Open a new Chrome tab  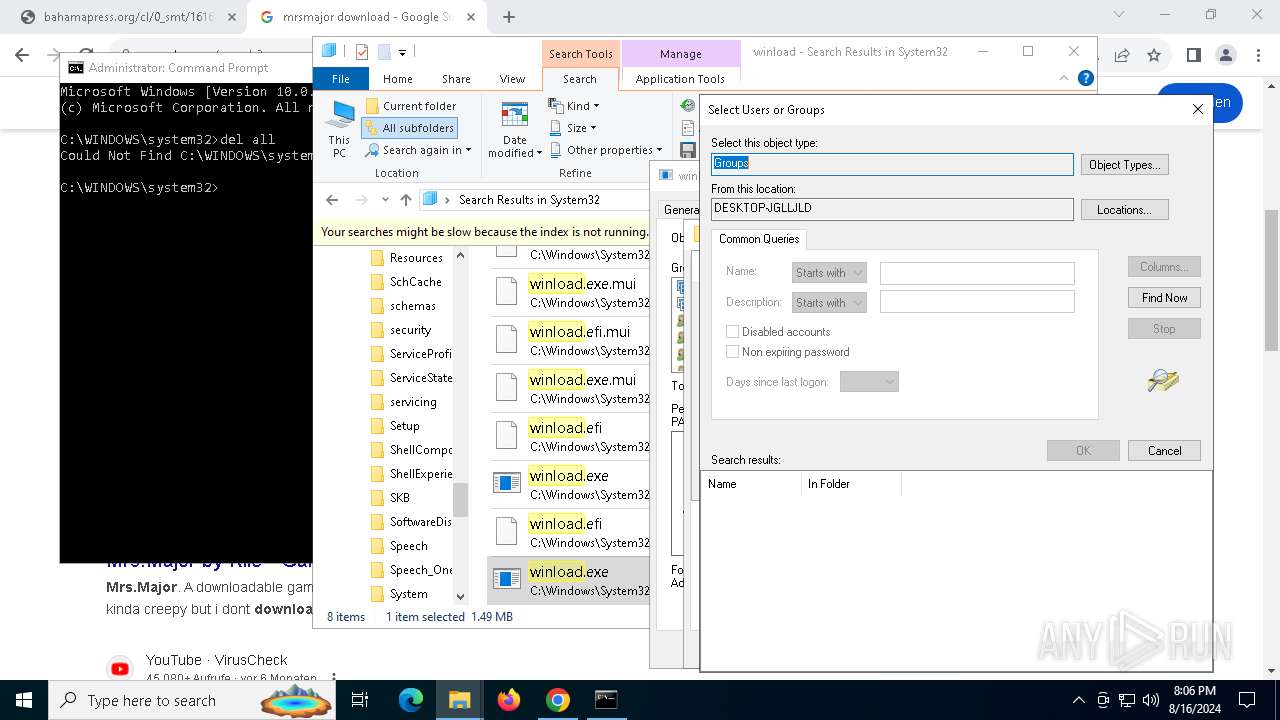click(x=509, y=17)
